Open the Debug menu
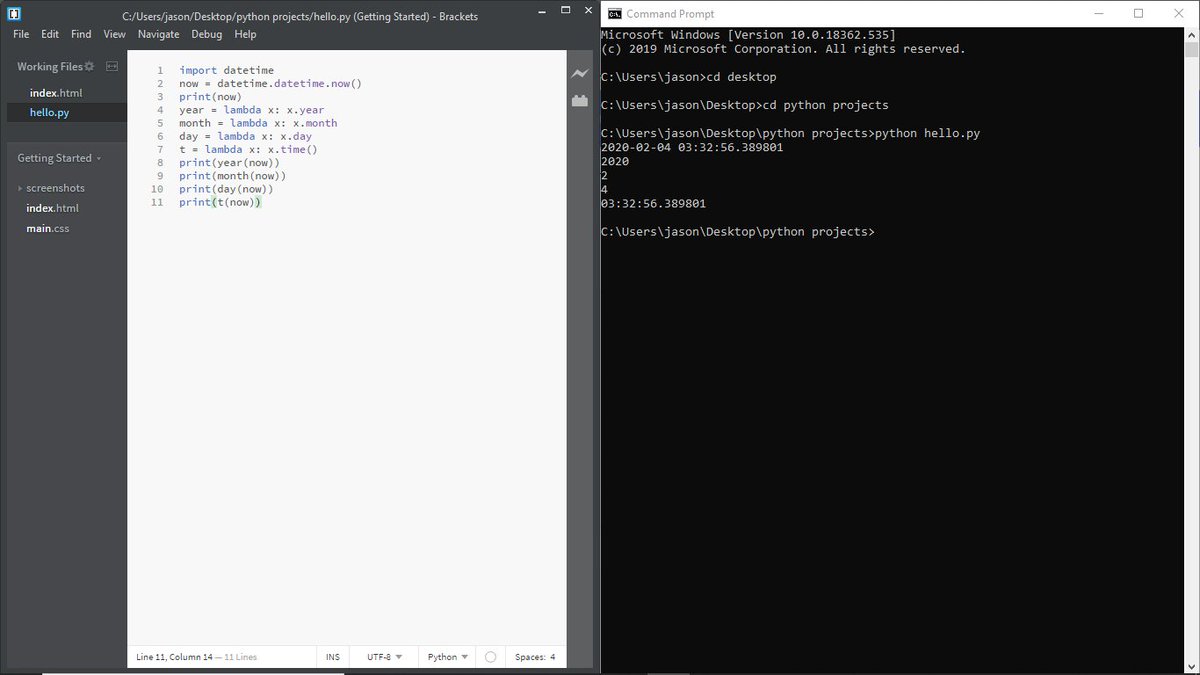Image resolution: width=1200 pixels, height=675 pixels. point(207,34)
